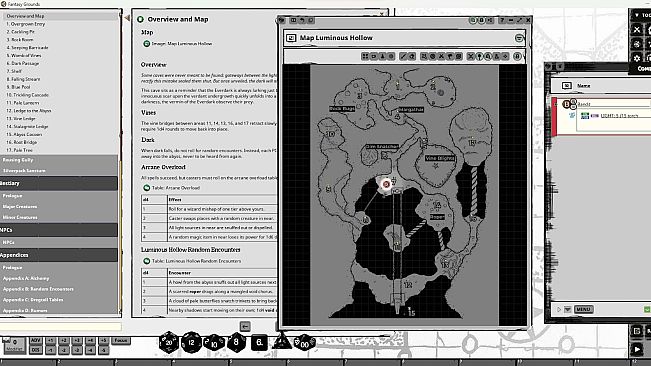Viewport: 651px width, 366px height.
Task: Toggle the ADV advantage button
Action: (36, 341)
